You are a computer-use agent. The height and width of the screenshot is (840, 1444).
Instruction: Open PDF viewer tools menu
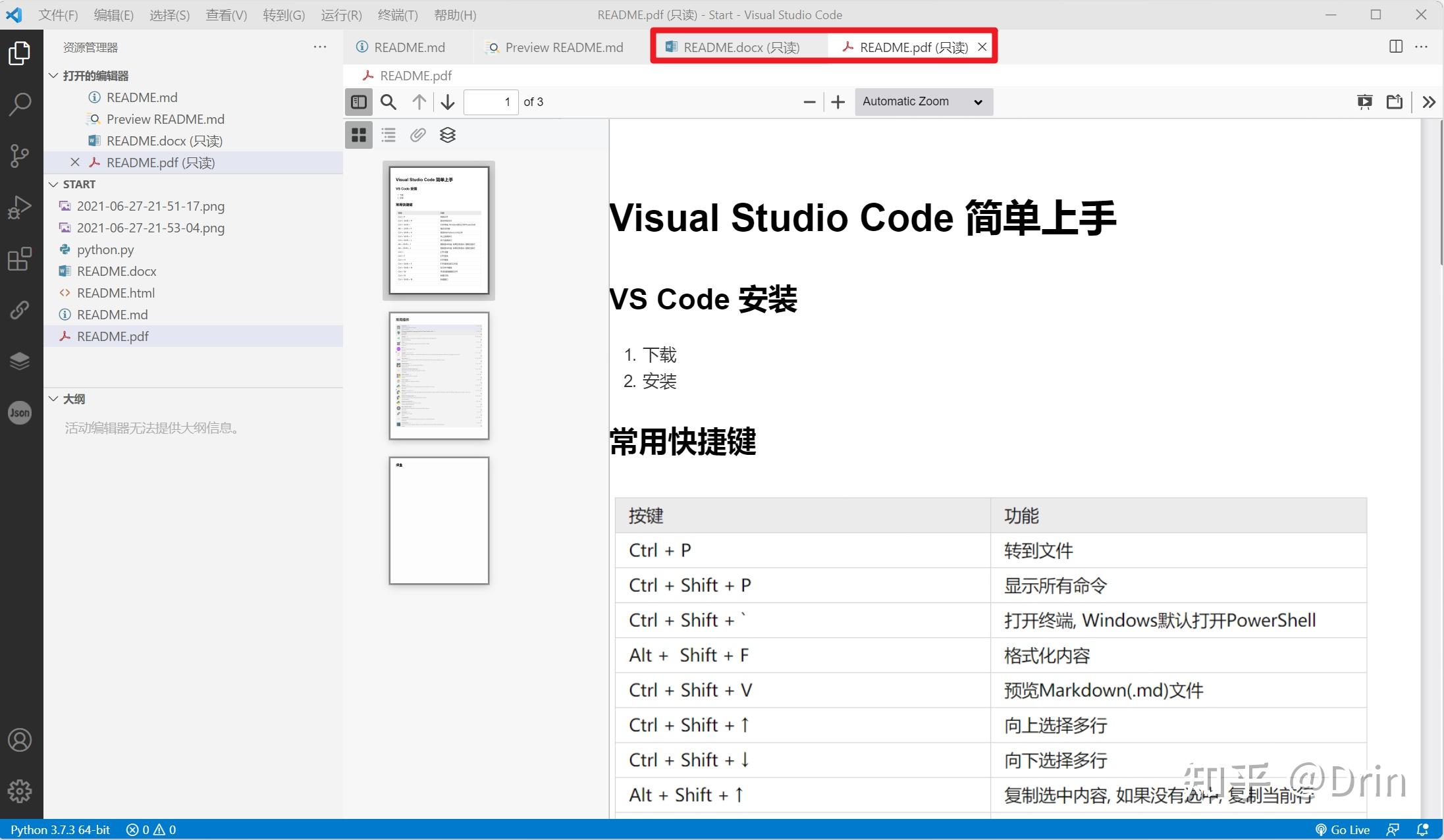click(1429, 102)
